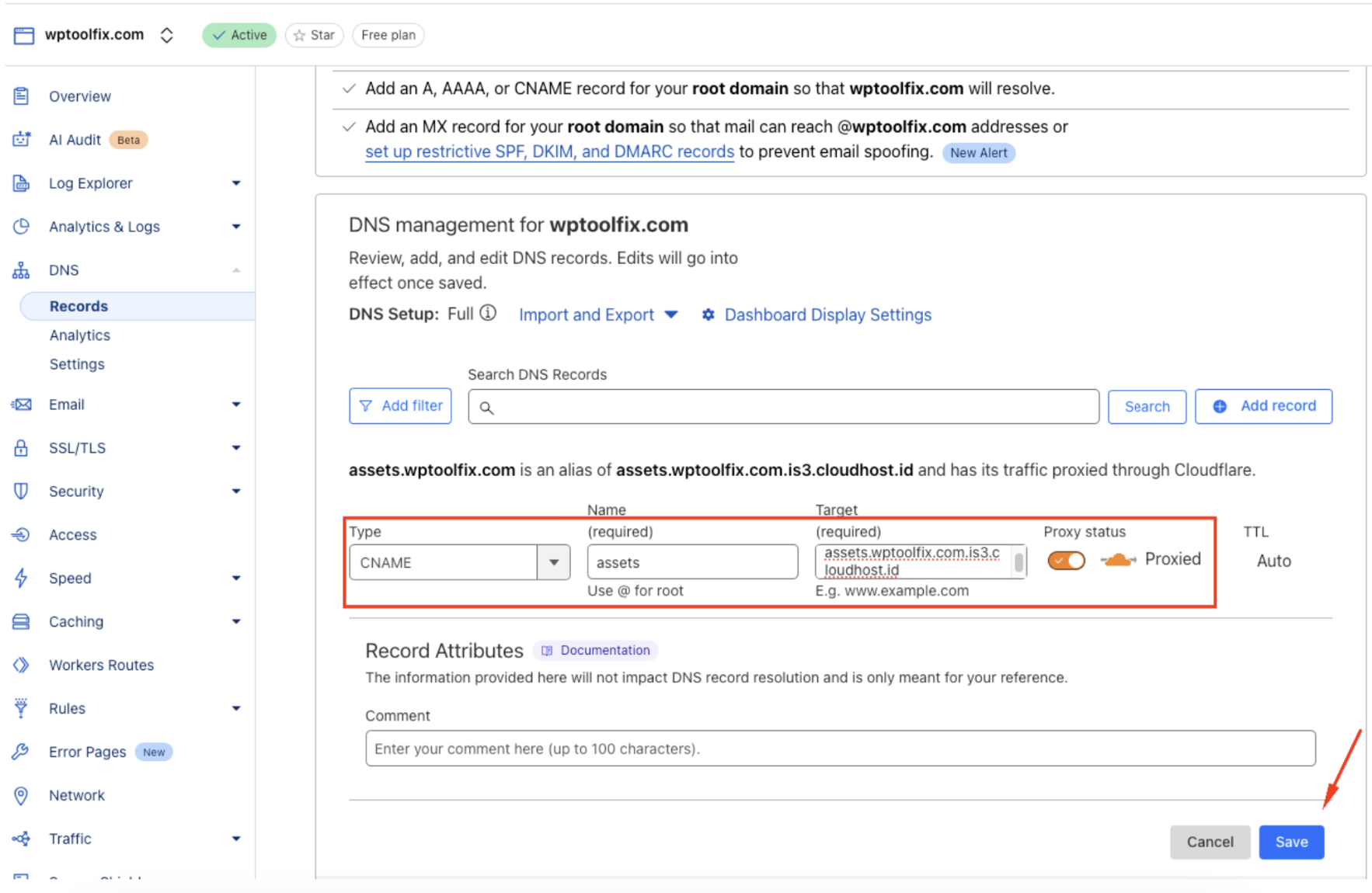The height and width of the screenshot is (893, 1372).
Task: Open the DNS section icon in sidebar
Action: [x=21, y=269]
